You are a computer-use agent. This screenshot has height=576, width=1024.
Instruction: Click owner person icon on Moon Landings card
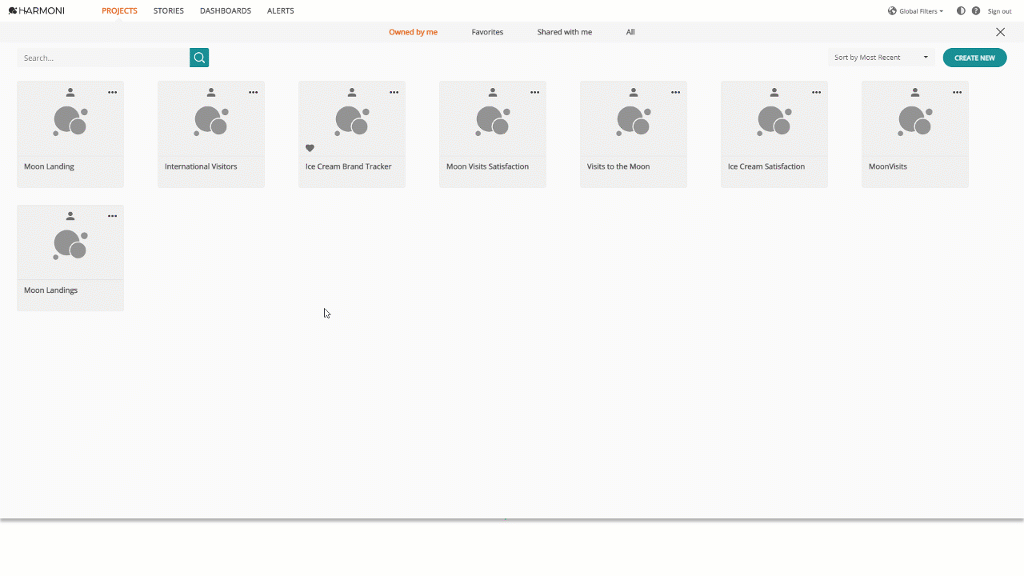pos(71,216)
